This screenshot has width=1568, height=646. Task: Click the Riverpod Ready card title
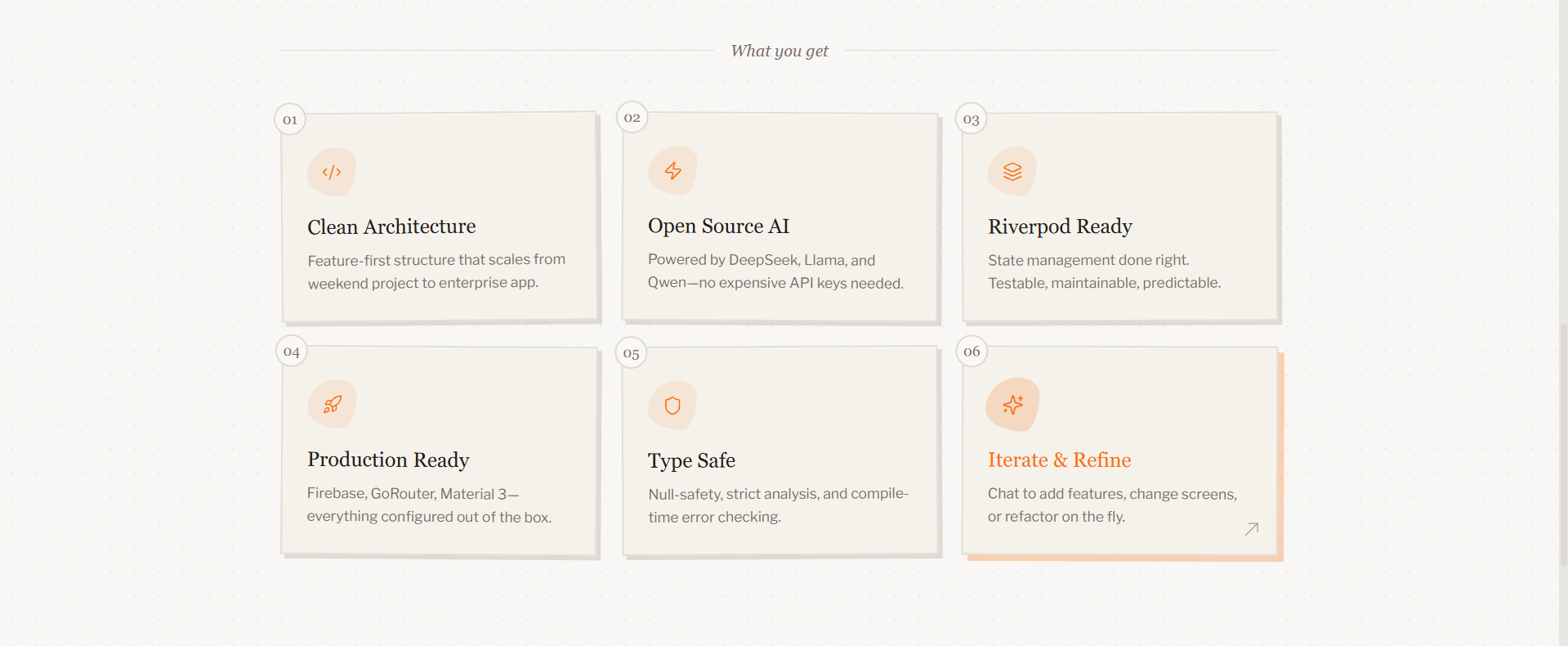point(1060,227)
